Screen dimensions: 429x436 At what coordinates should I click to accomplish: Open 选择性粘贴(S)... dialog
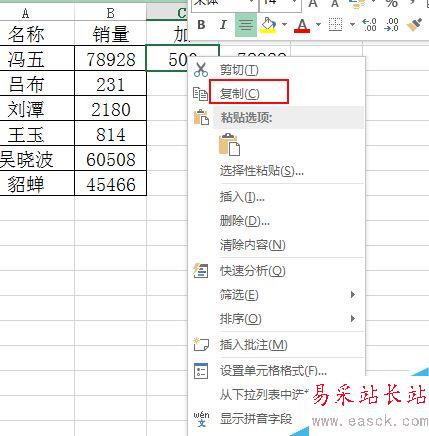(x=262, y=171)
